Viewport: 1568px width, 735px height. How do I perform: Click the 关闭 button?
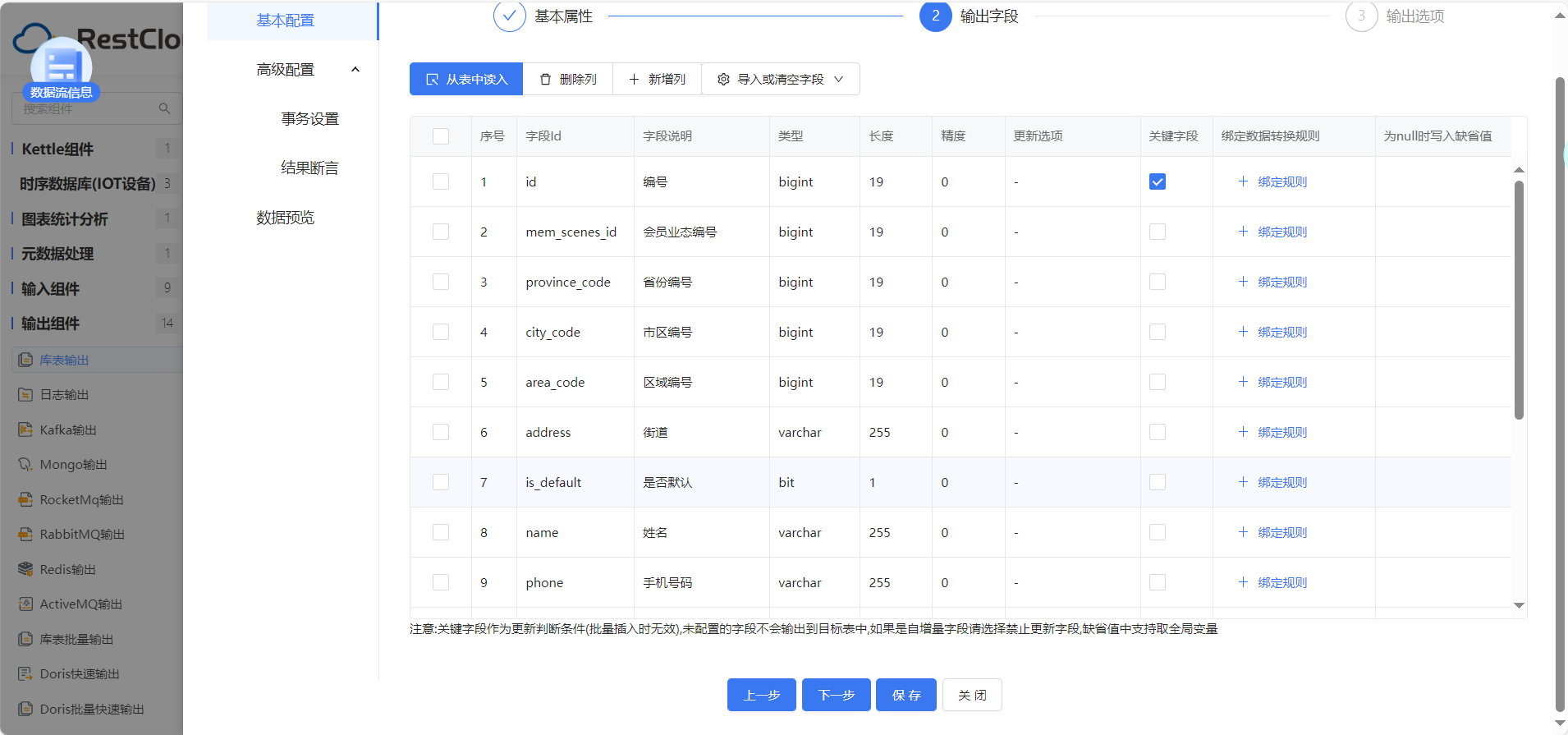pyautogui.click(x=972, y=695)
